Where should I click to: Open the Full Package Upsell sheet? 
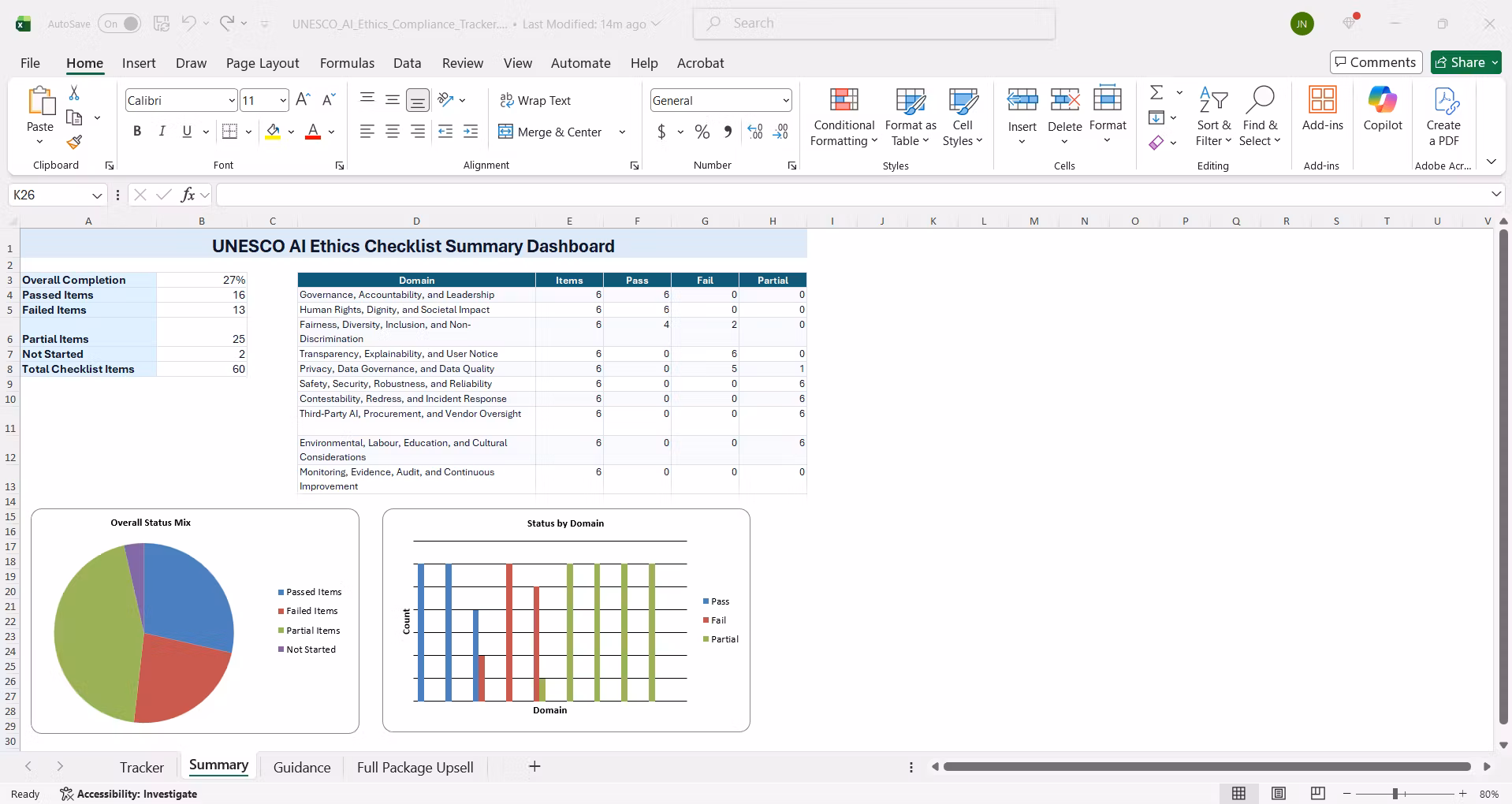[415, 768]
